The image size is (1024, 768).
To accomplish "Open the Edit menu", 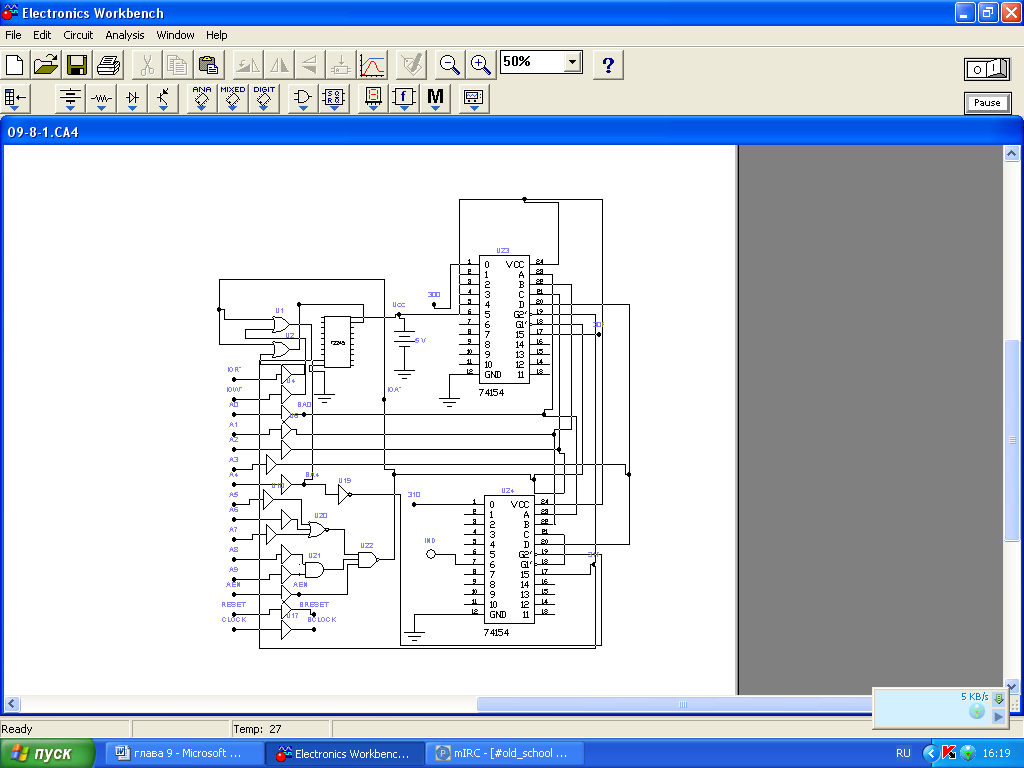I will pyautogui.click(x=42, y=35).
